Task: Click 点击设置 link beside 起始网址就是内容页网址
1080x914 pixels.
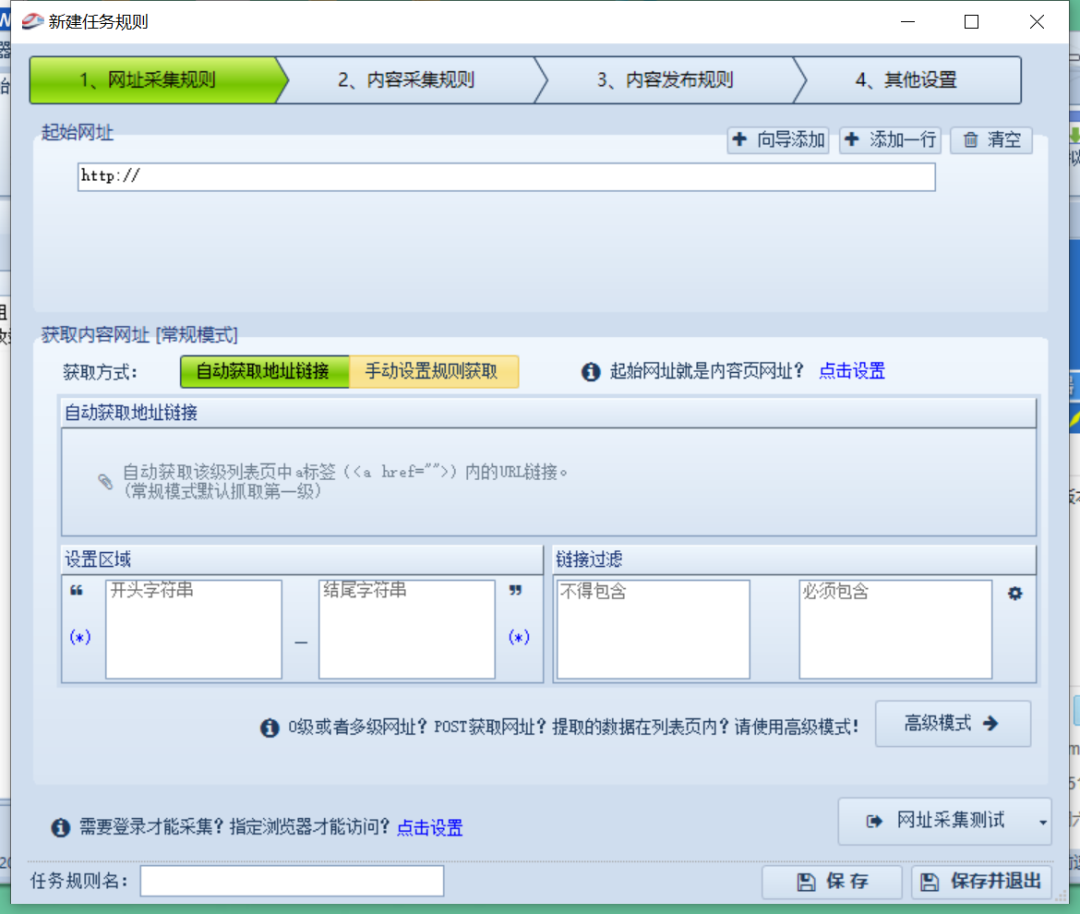Action: point(852,371)
